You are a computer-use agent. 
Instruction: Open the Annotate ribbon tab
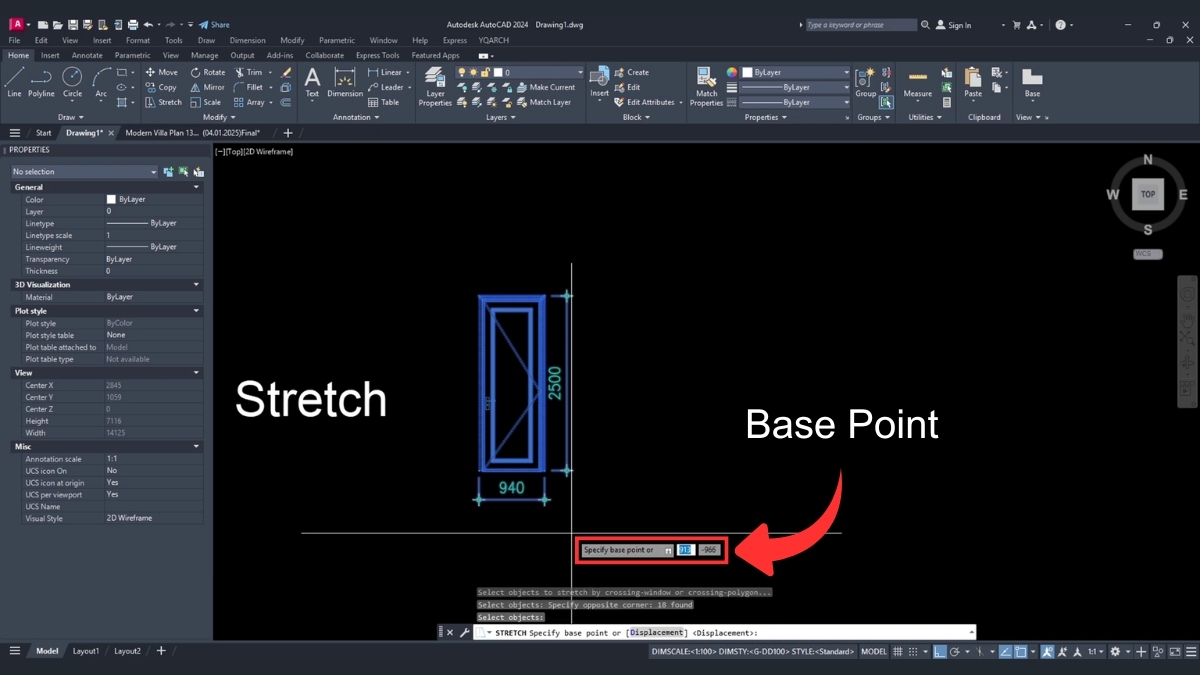(x=87, y=55)
